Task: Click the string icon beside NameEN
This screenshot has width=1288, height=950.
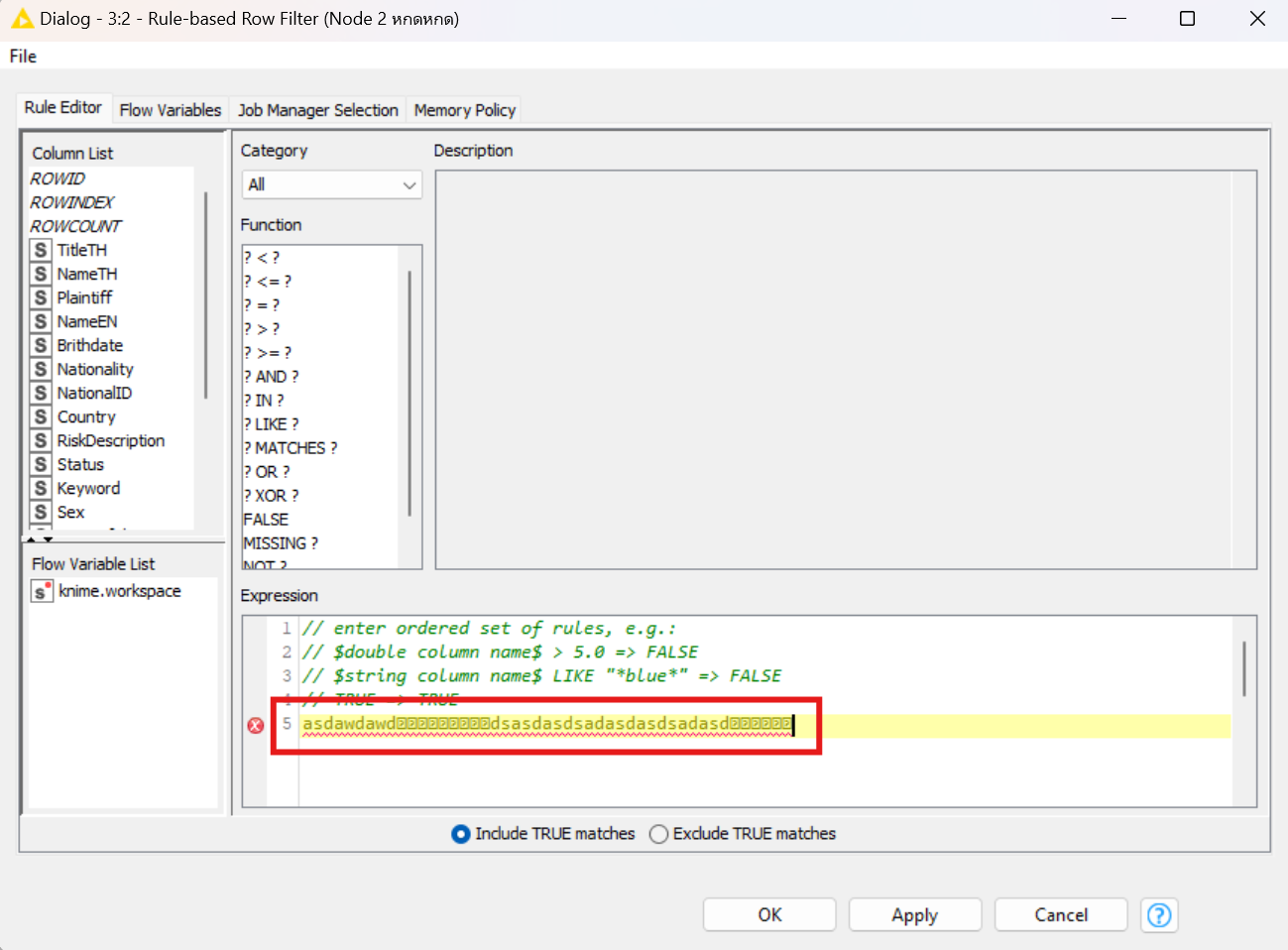Action: pyautogui.click(x=41, y=321)
